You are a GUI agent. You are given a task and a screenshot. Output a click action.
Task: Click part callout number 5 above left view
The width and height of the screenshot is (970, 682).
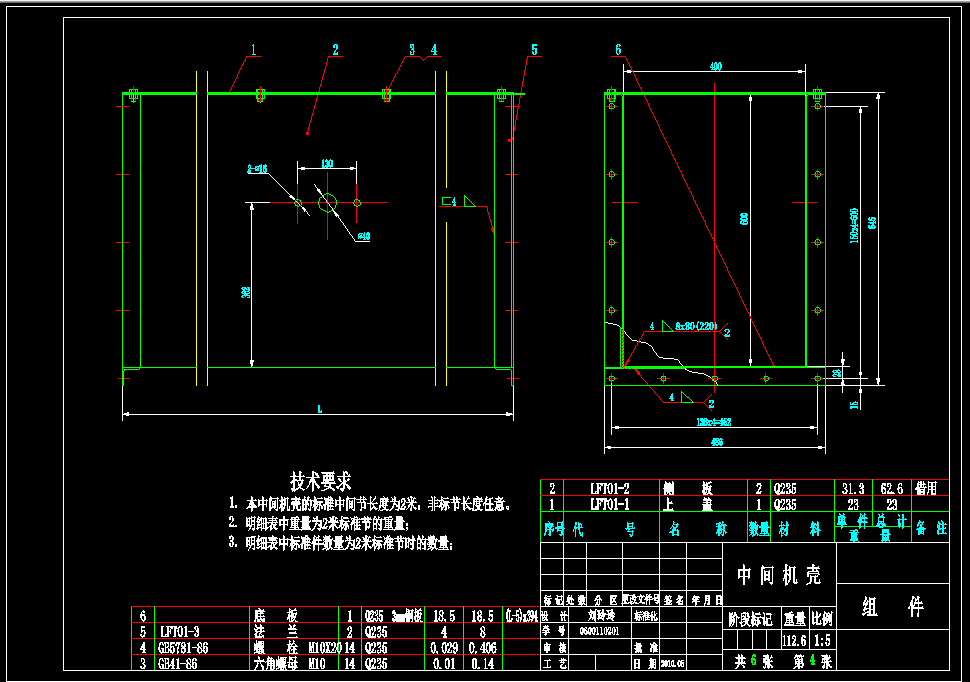(534, 50)
